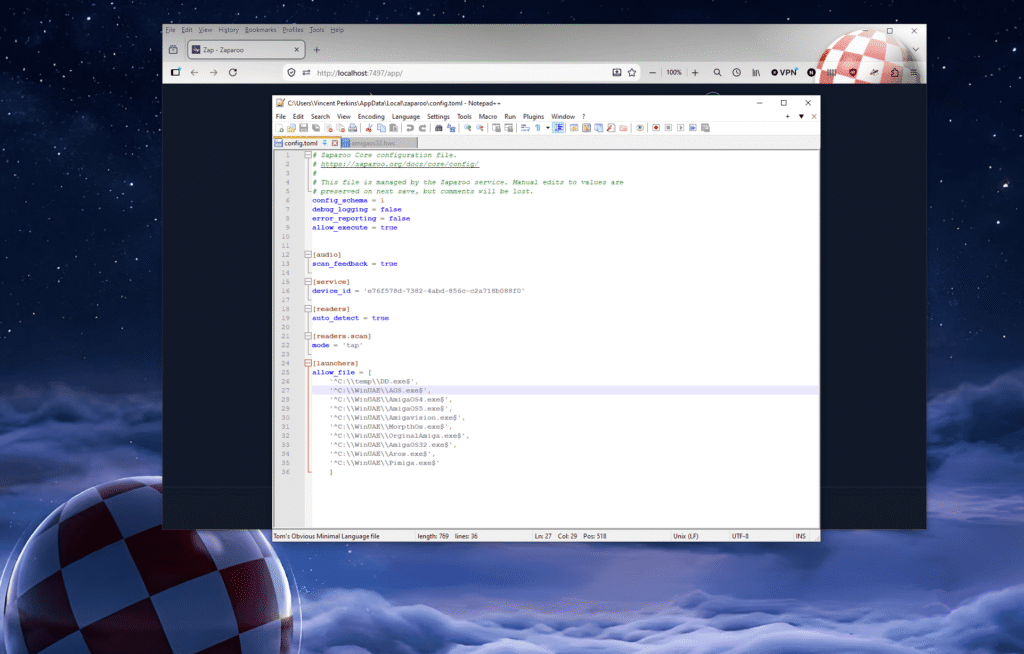Click the Save All toolbar icon

tap(316, 128)
